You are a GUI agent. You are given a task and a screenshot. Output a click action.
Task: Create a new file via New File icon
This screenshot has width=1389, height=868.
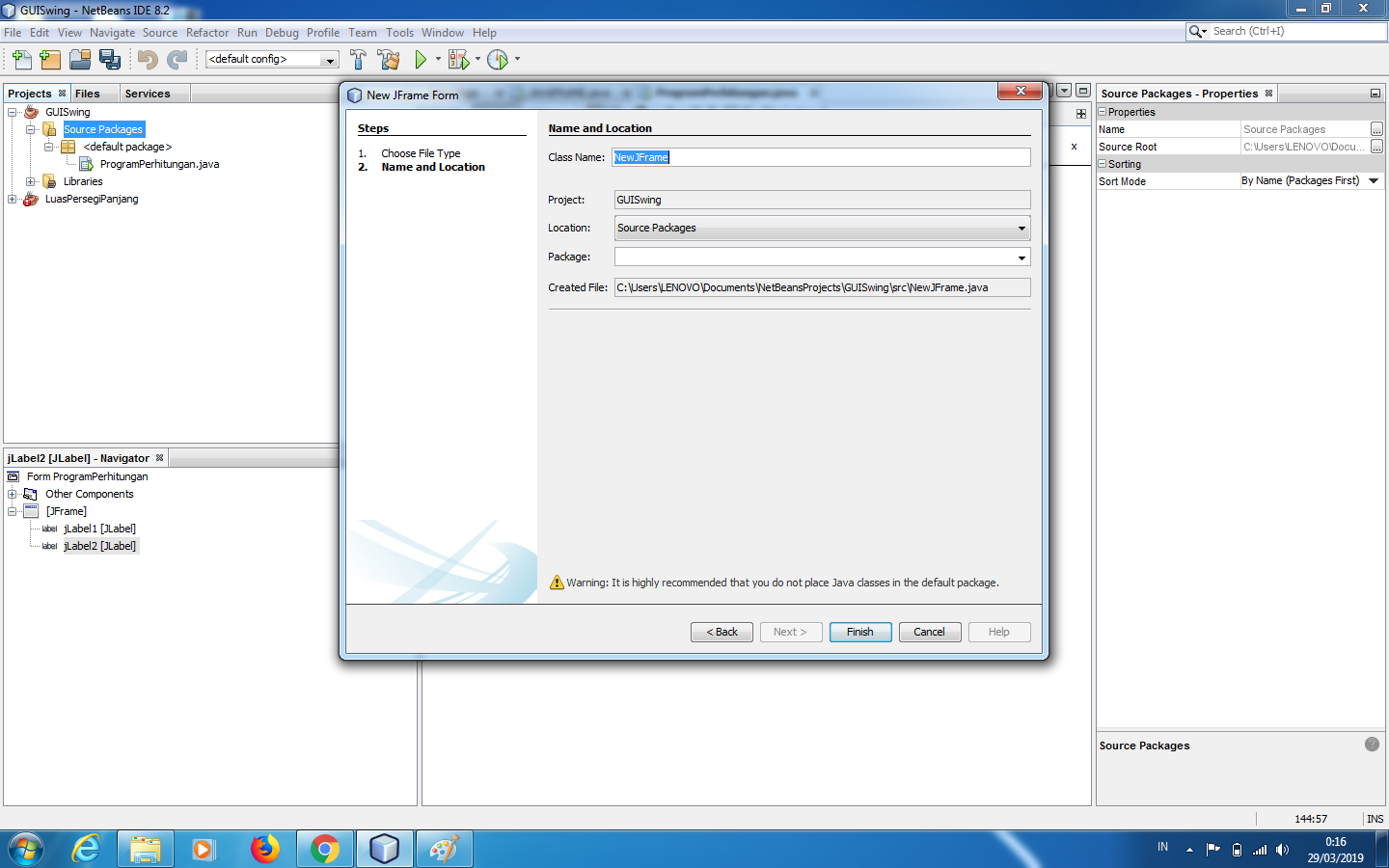tap(20, 59)
